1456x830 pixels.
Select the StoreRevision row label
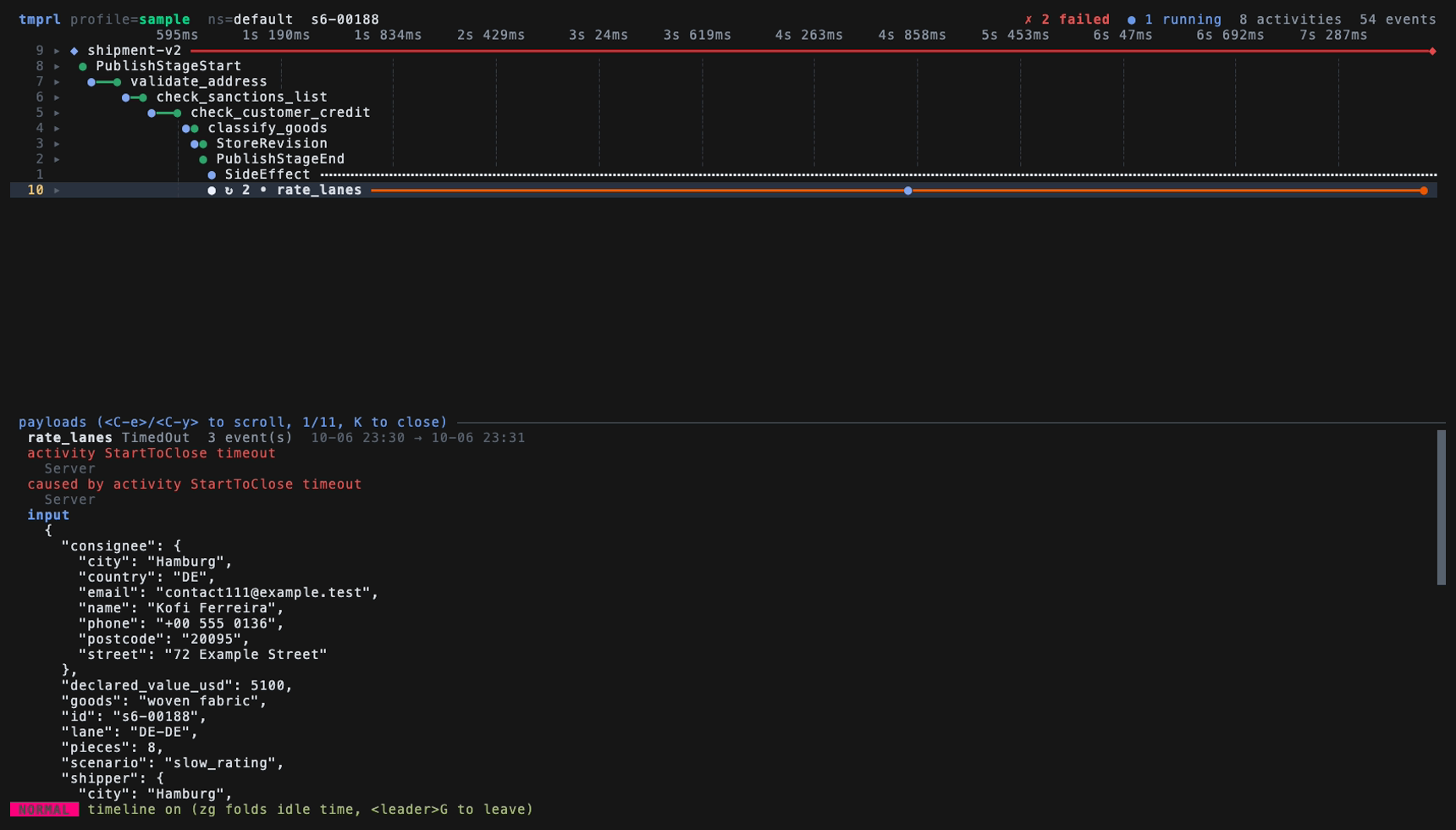[272, 144]
